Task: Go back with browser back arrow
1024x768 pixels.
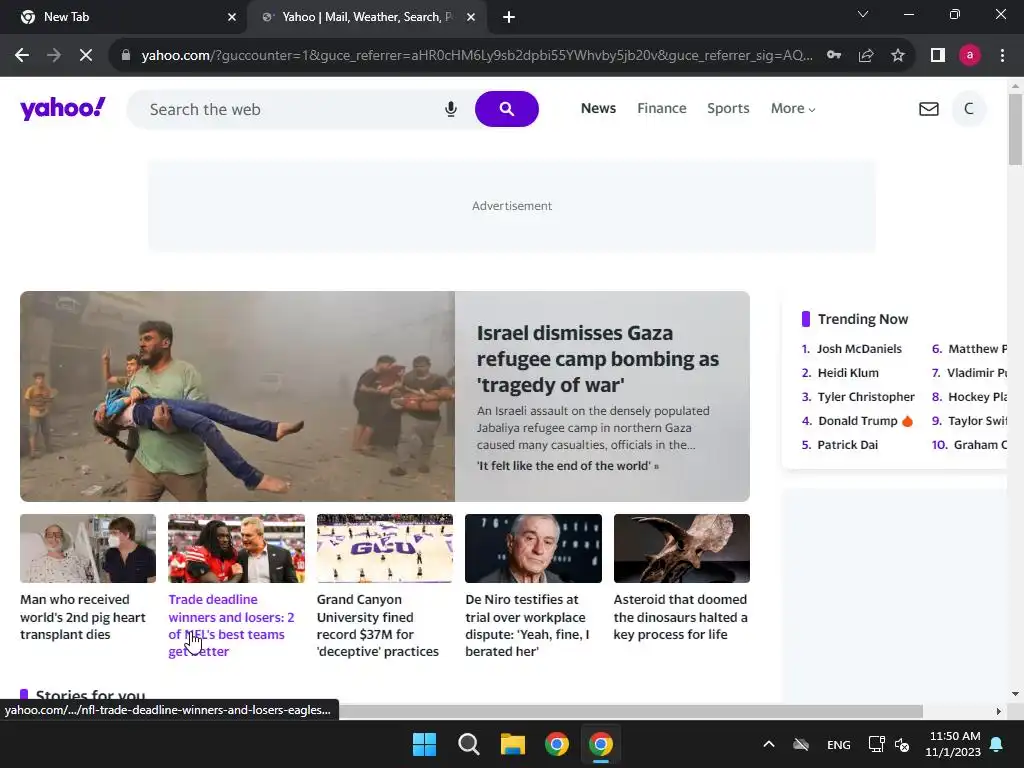Action: (x=22, y=56)
